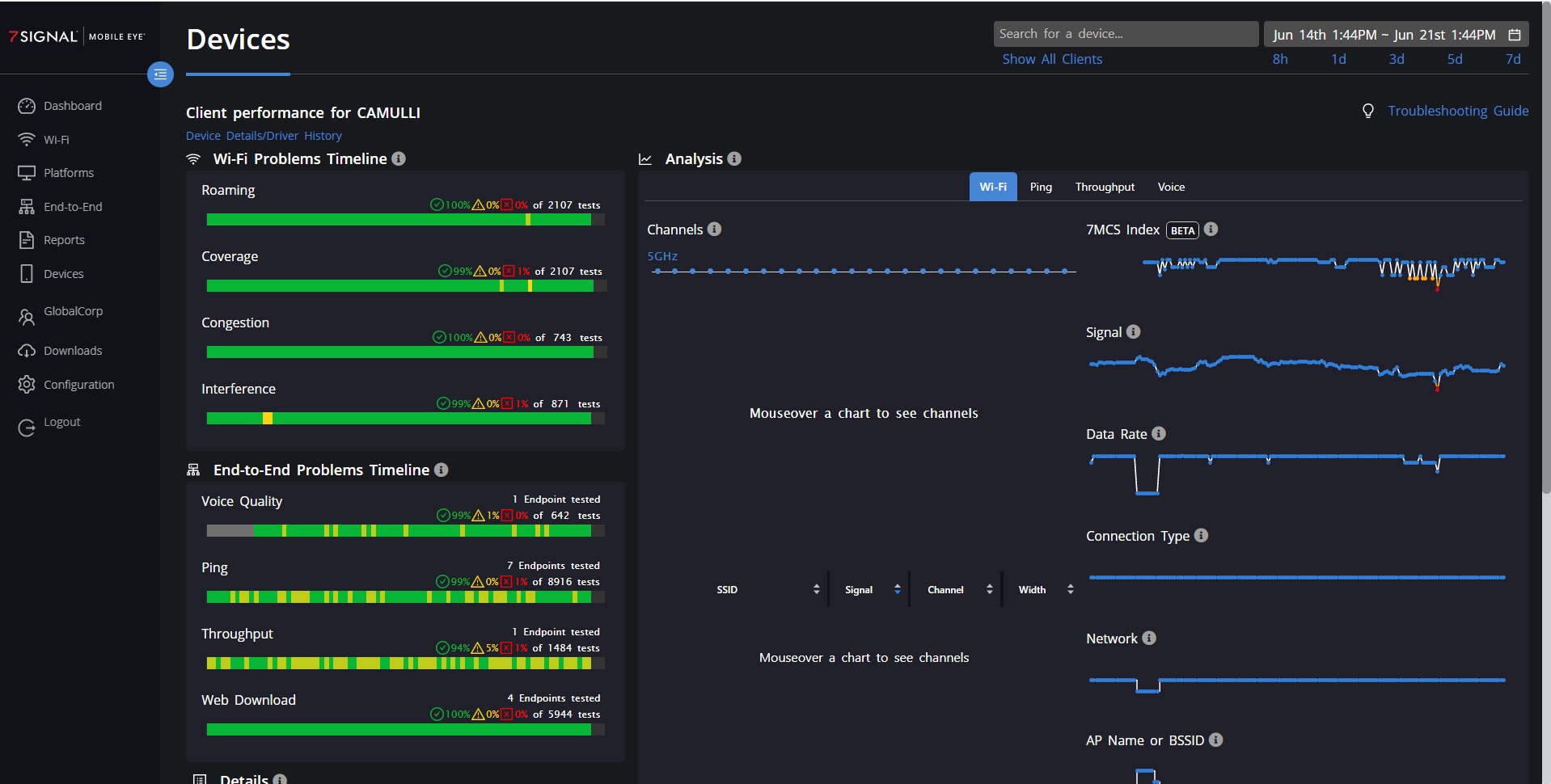1551x784 pixels.
Task: Click the Wi-Fi Problems Timeline info icon
Action: point(398,158)
